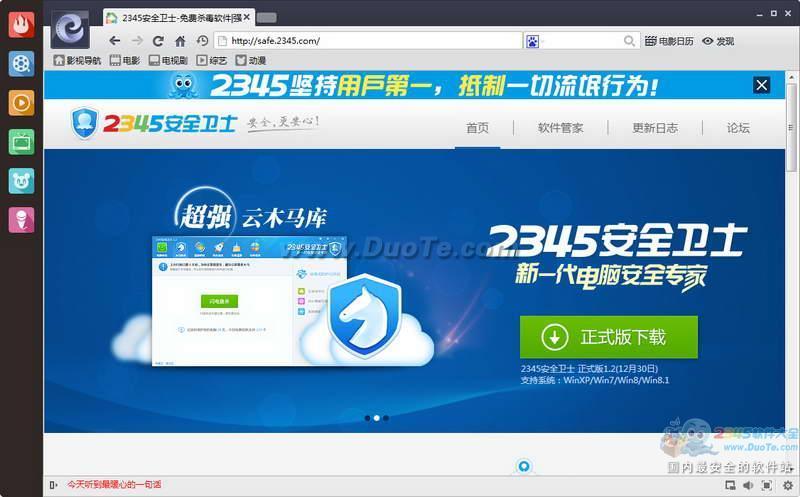Click the address bar with safe.2345.com
Viewport: 800px width, 497px height.
tap(367, 41)
